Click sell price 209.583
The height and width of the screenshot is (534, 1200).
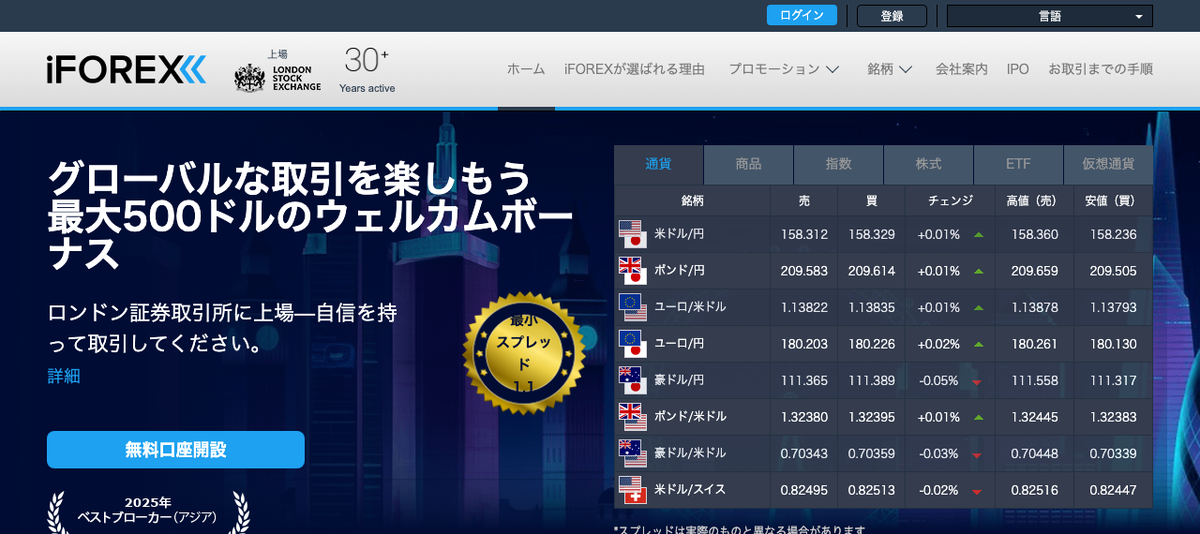click(804, 271)
